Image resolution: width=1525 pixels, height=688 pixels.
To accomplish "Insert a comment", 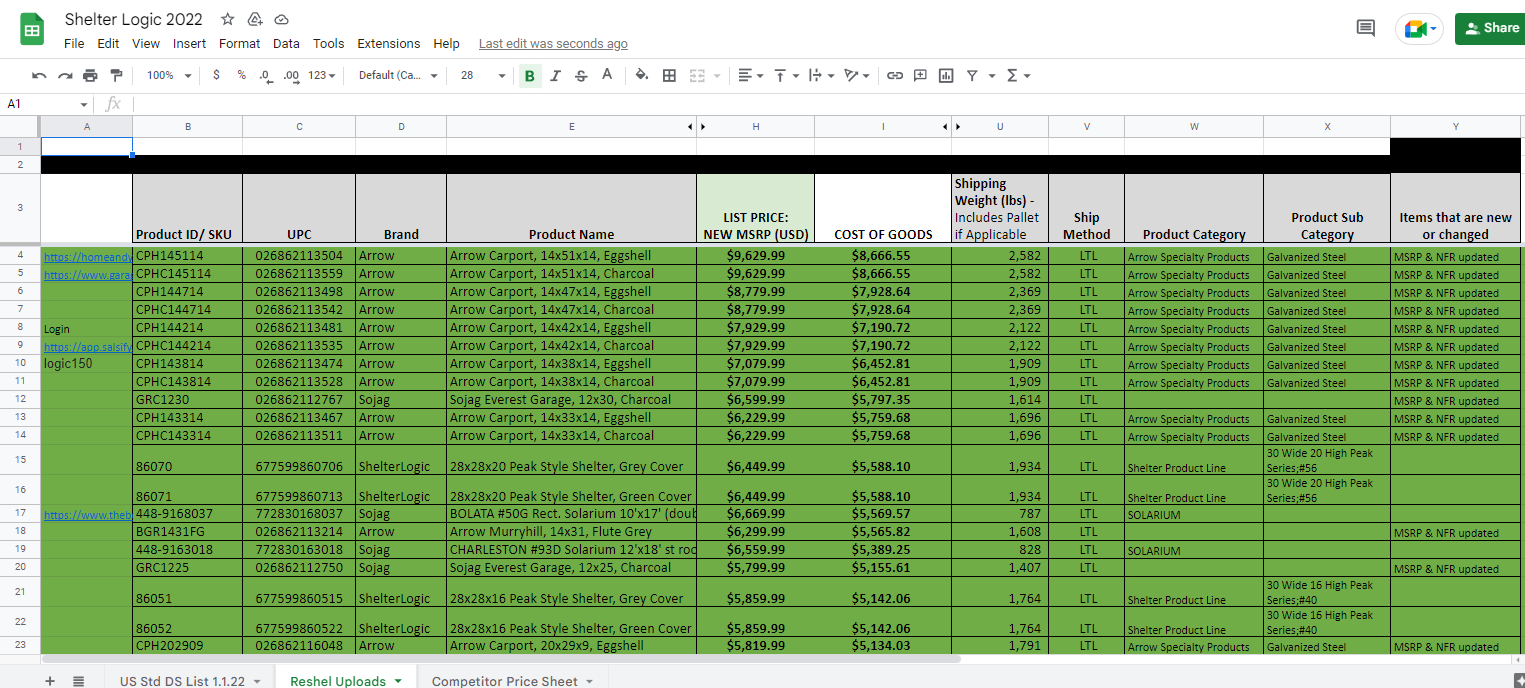I will coord(920,75).
